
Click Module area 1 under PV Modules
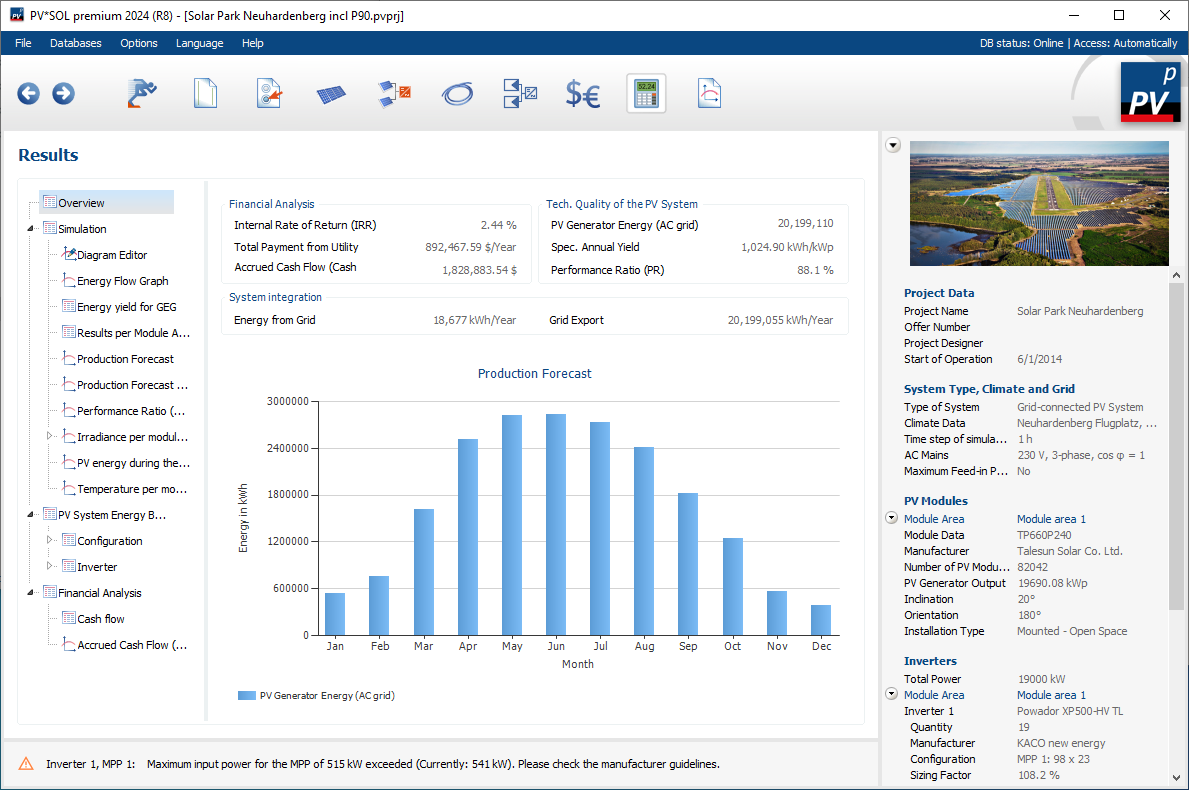[1051, 519]
